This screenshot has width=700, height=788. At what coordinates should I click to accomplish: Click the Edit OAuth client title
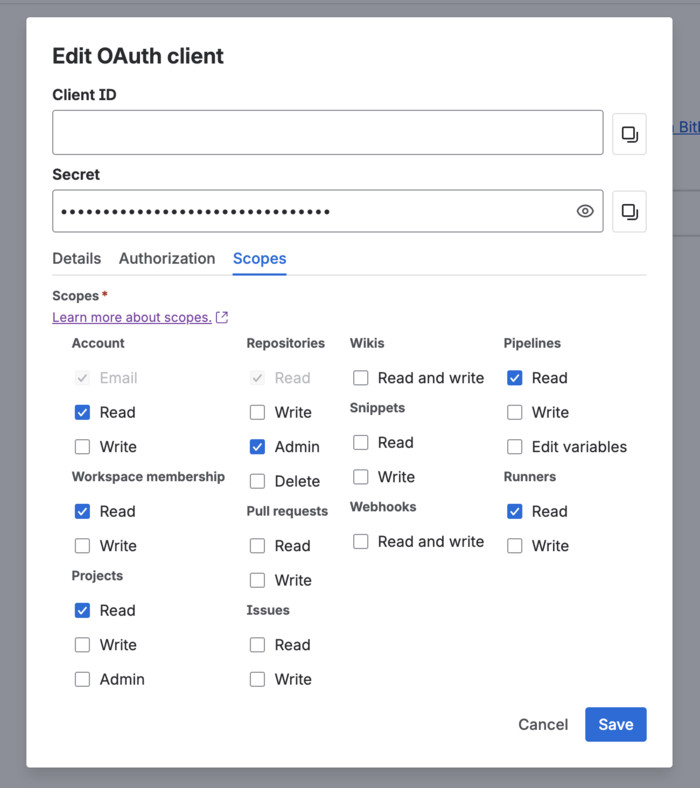pyautogui.click(x=138, y=56)
